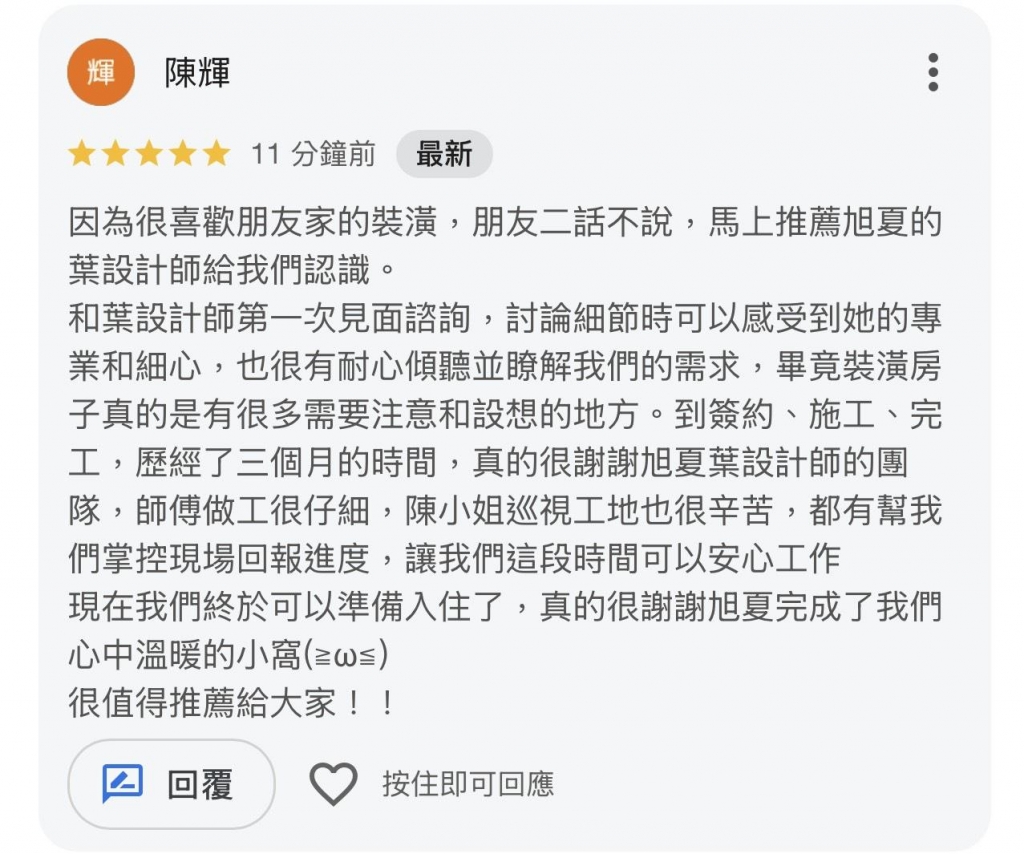Click the fourth rating star
Image resolution: width=1024 pixels, height=854 pixels.
183,154
